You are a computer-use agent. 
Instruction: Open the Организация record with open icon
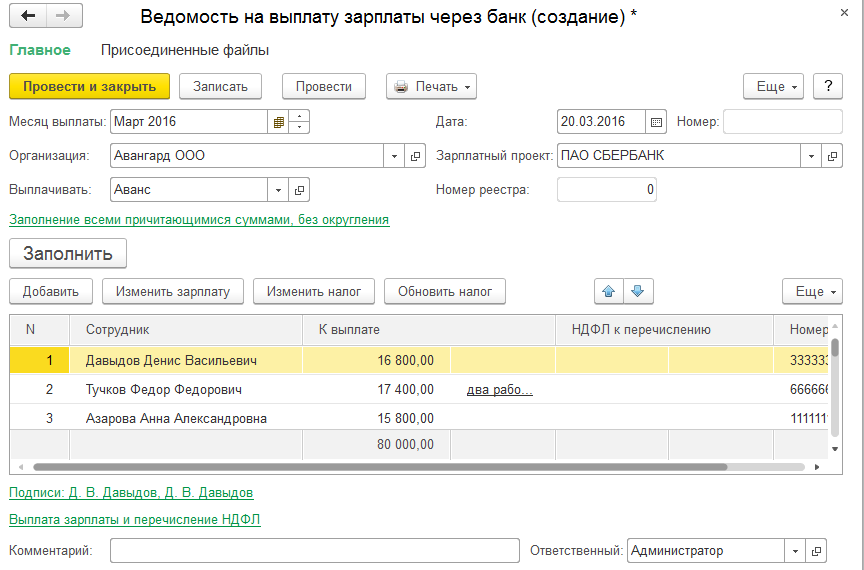click(x=416, y=156)
